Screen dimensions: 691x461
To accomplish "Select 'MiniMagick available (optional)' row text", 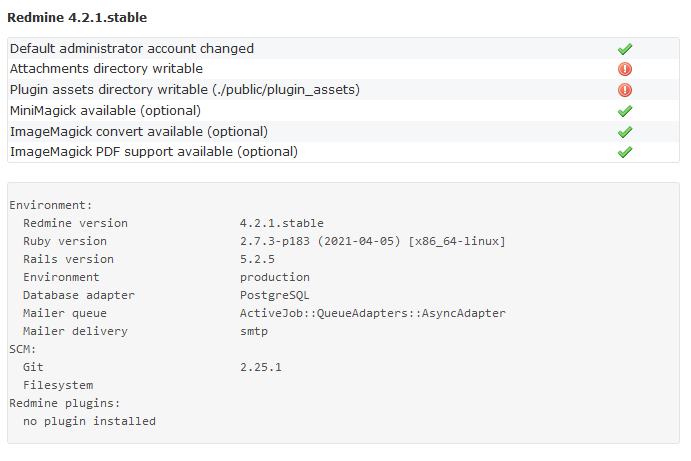I will pyautogui.click(x=105, y=111).
